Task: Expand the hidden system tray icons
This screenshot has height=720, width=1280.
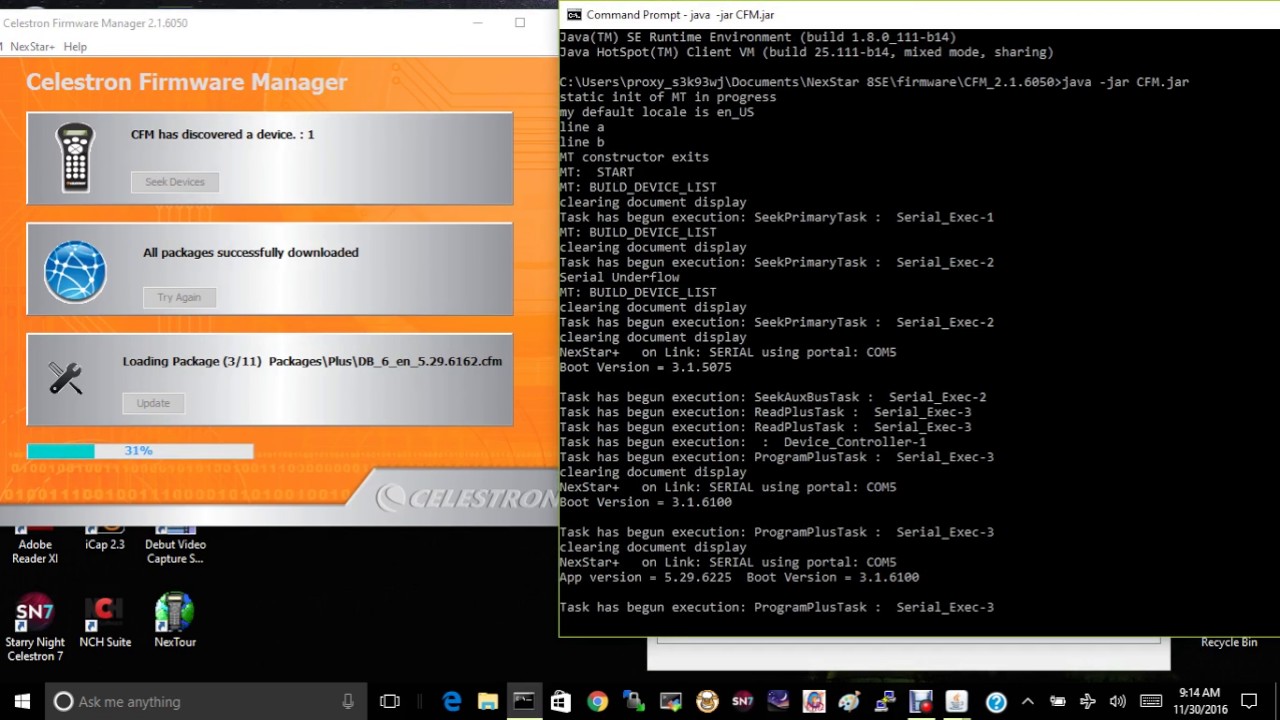Action: point(1027,701)
